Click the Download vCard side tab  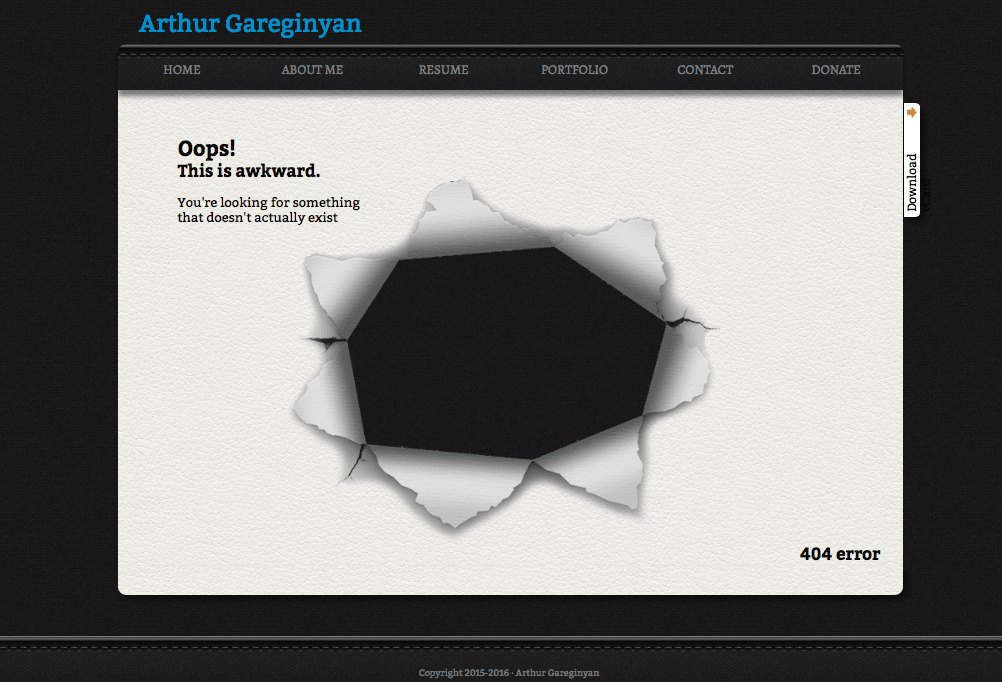(912, 160)
